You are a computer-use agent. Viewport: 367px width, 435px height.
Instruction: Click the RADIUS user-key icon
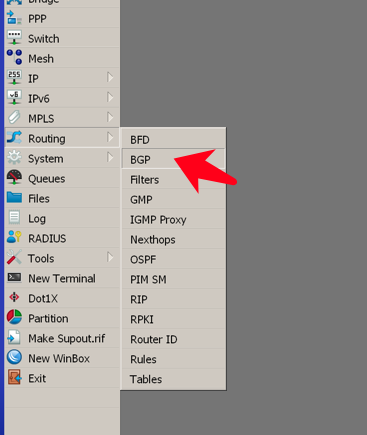(x=14, y=237)
